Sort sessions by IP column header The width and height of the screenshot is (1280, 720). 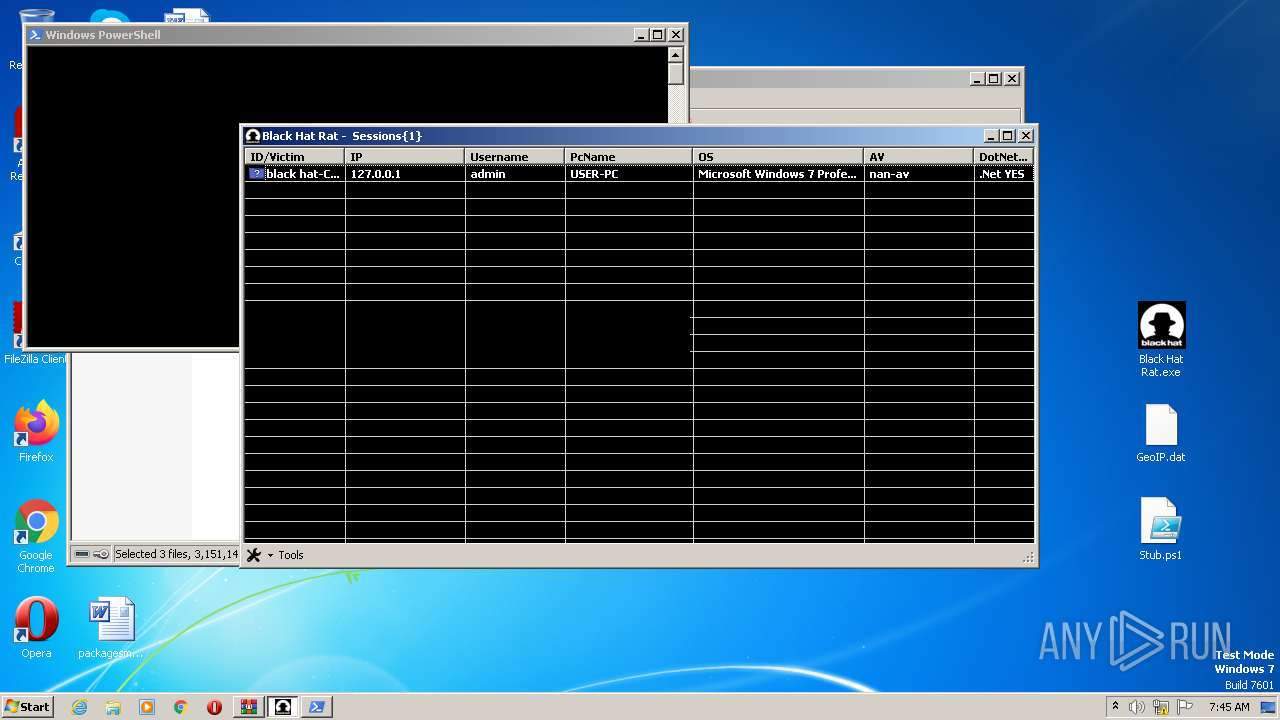[x=405, y=157]
